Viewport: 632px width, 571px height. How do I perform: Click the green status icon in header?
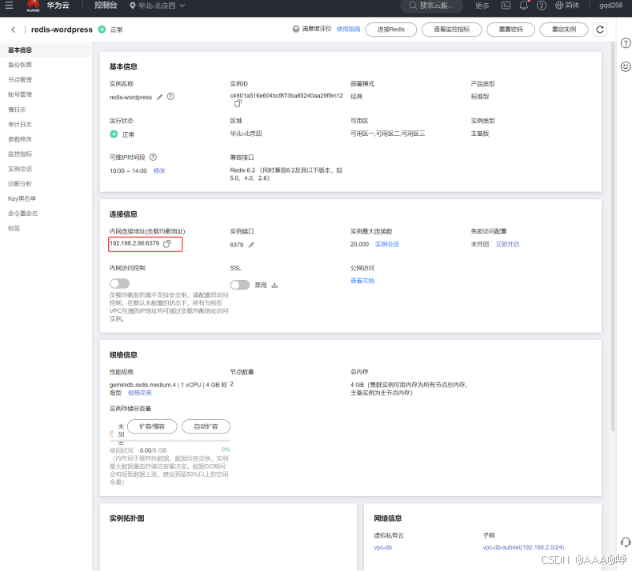coord(102,29)
